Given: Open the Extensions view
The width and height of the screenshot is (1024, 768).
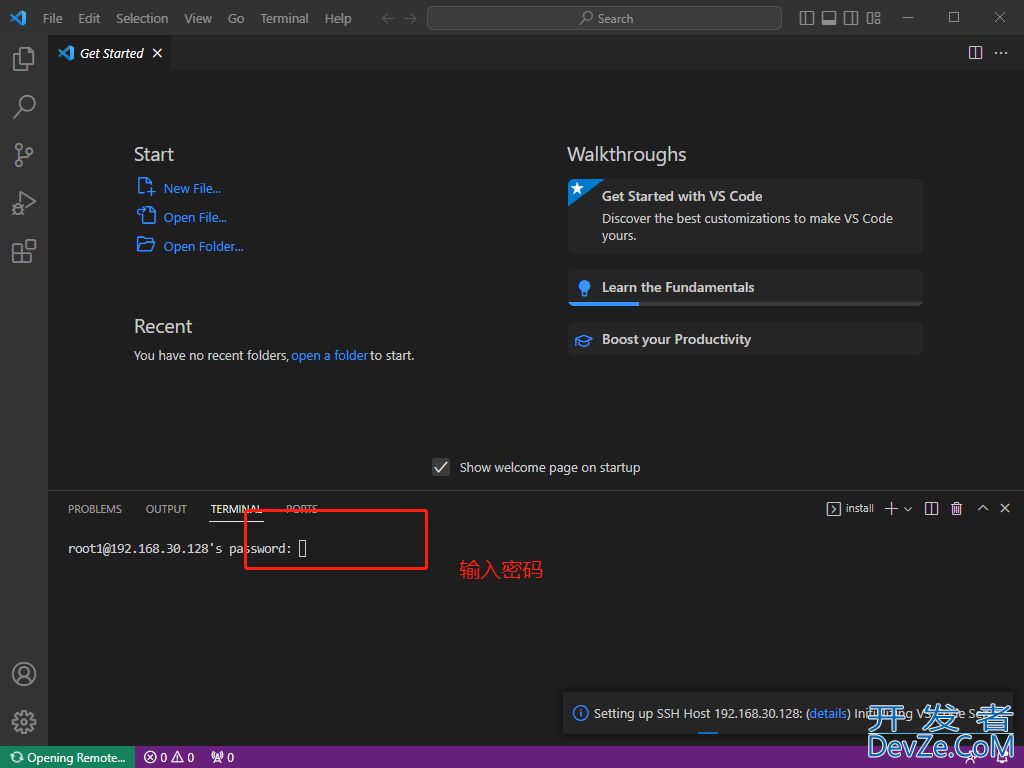Looking at the screenshot, I should pos(24,251).
